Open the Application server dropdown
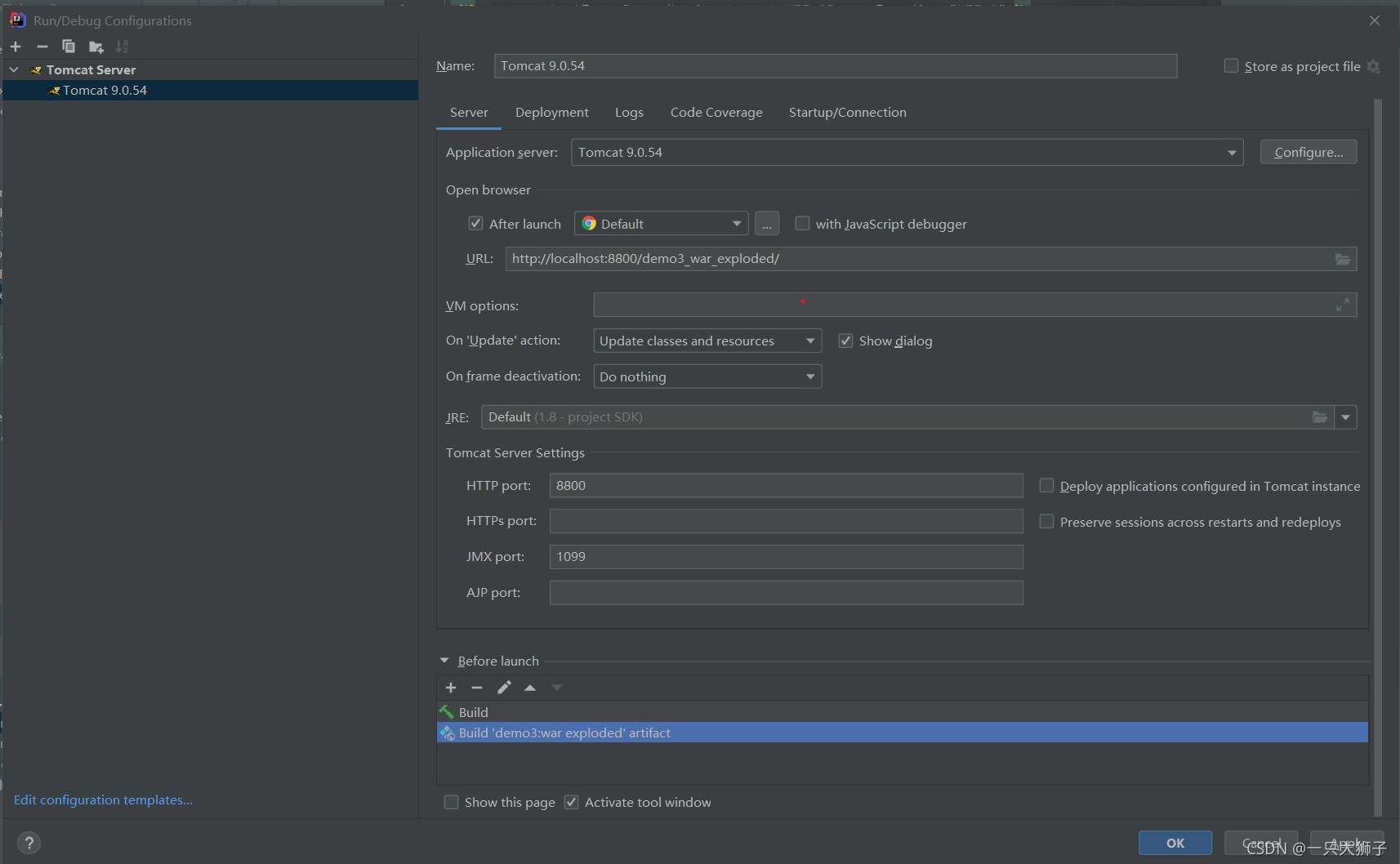The height and width of the screenshot is (864, 1400). pos(907,153)
